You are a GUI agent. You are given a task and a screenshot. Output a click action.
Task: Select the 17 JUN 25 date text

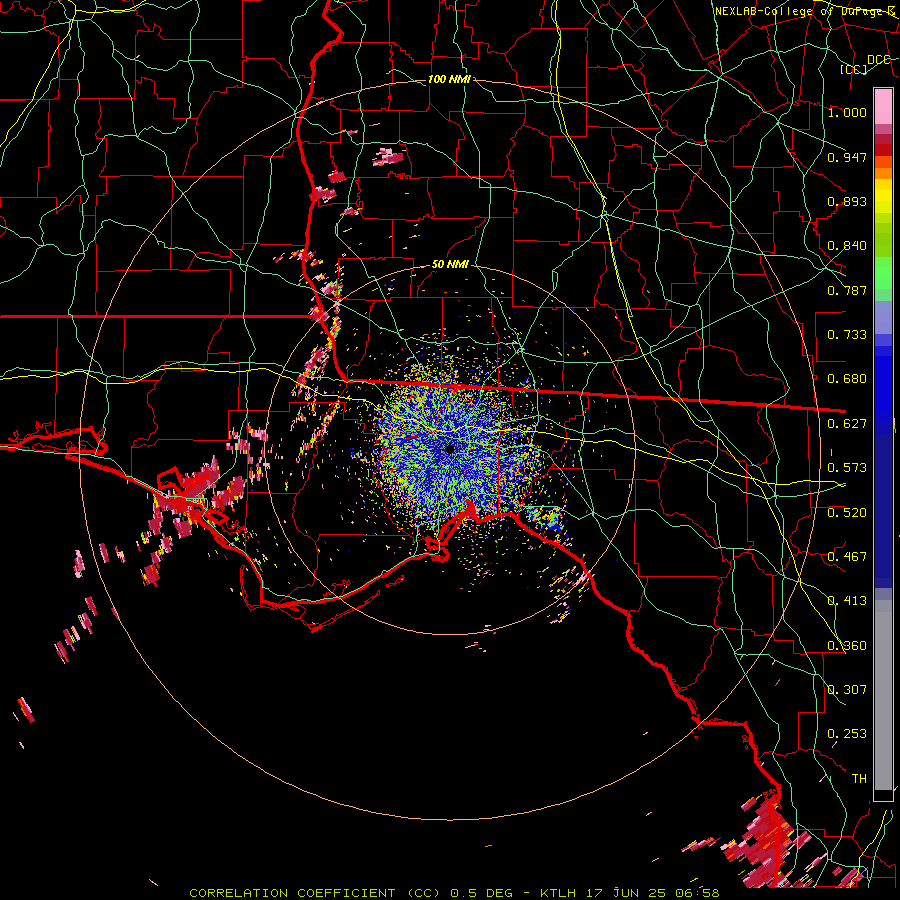pos(626,893)
